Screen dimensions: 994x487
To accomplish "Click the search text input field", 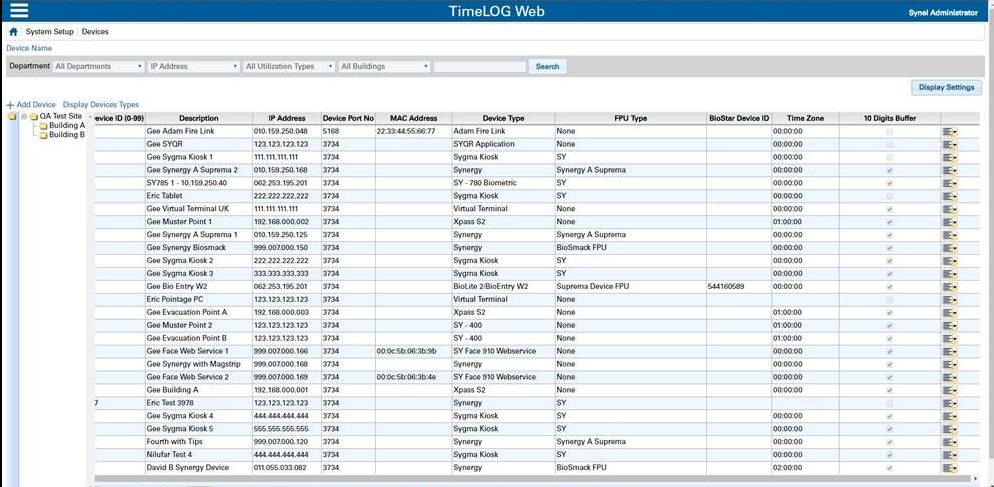I will pos(480,67).
